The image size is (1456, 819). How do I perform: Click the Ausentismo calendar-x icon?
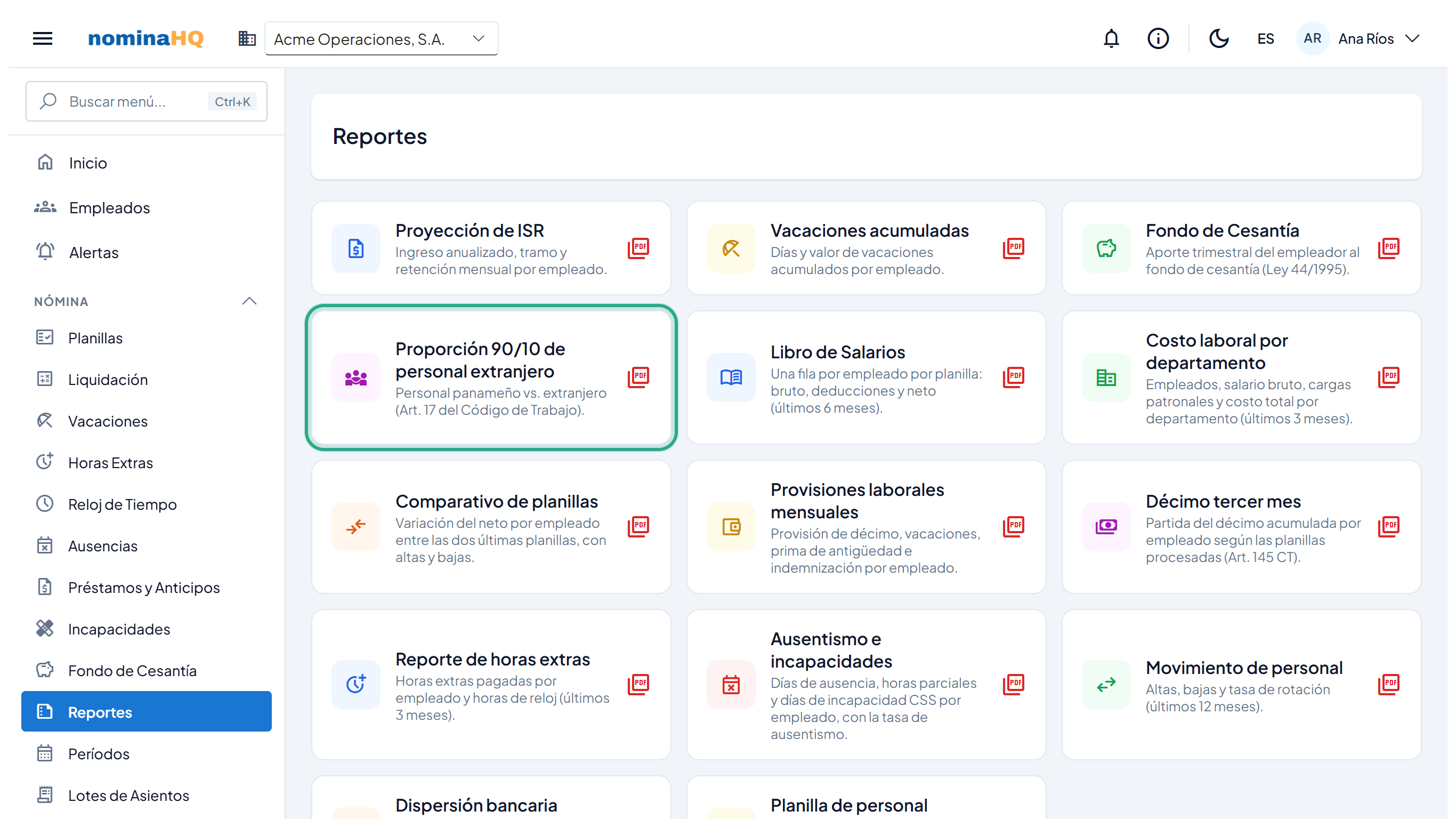pyautogui.click(x=731, y=685)
